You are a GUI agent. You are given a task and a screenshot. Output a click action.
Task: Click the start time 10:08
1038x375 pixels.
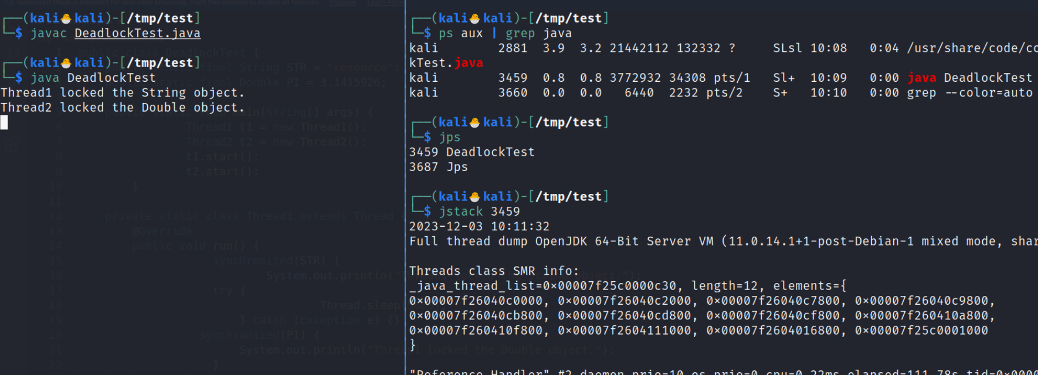(x=828, y=48)
